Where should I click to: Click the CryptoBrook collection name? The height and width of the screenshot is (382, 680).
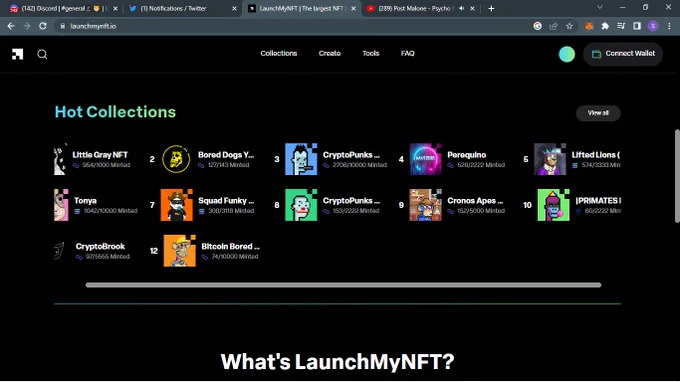click(x=100, y=246)
